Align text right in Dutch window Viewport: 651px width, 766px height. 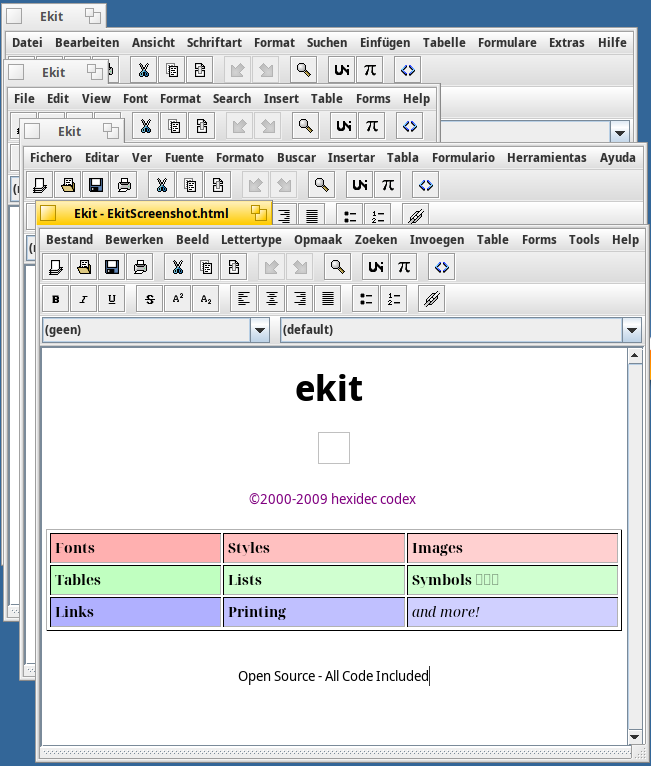click(300, 299)
